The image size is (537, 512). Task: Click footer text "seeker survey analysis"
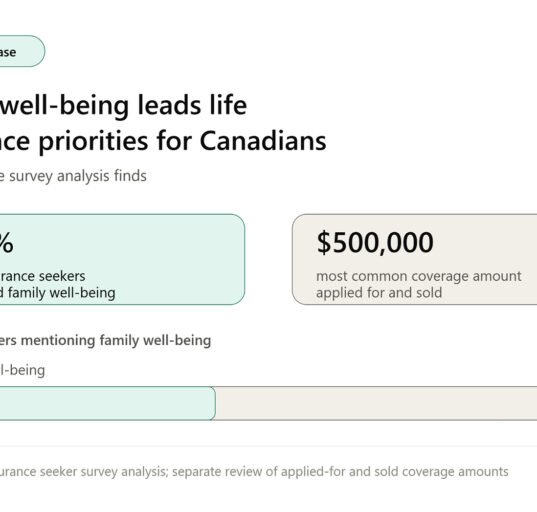(103, 472)
